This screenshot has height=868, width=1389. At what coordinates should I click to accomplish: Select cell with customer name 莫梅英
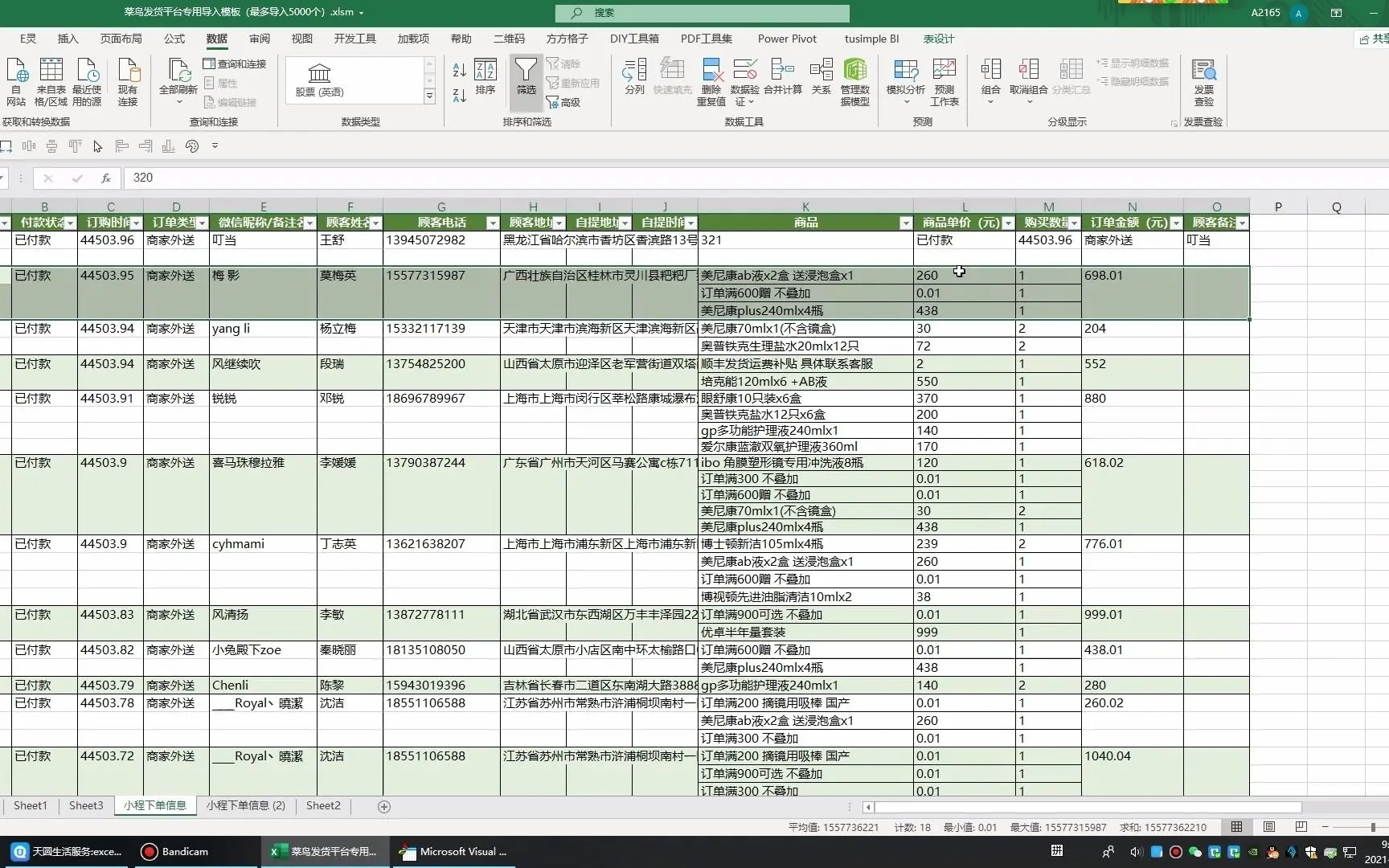click(350, 293)
